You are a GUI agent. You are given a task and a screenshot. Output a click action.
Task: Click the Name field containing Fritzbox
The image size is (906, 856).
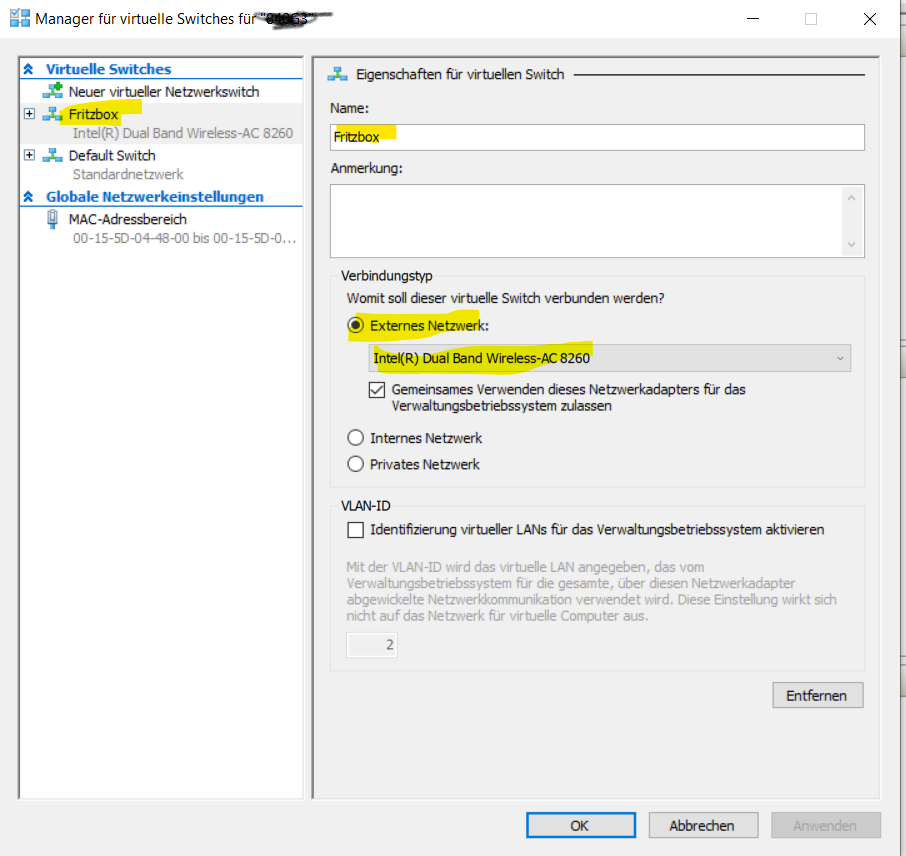coord(597,138)
